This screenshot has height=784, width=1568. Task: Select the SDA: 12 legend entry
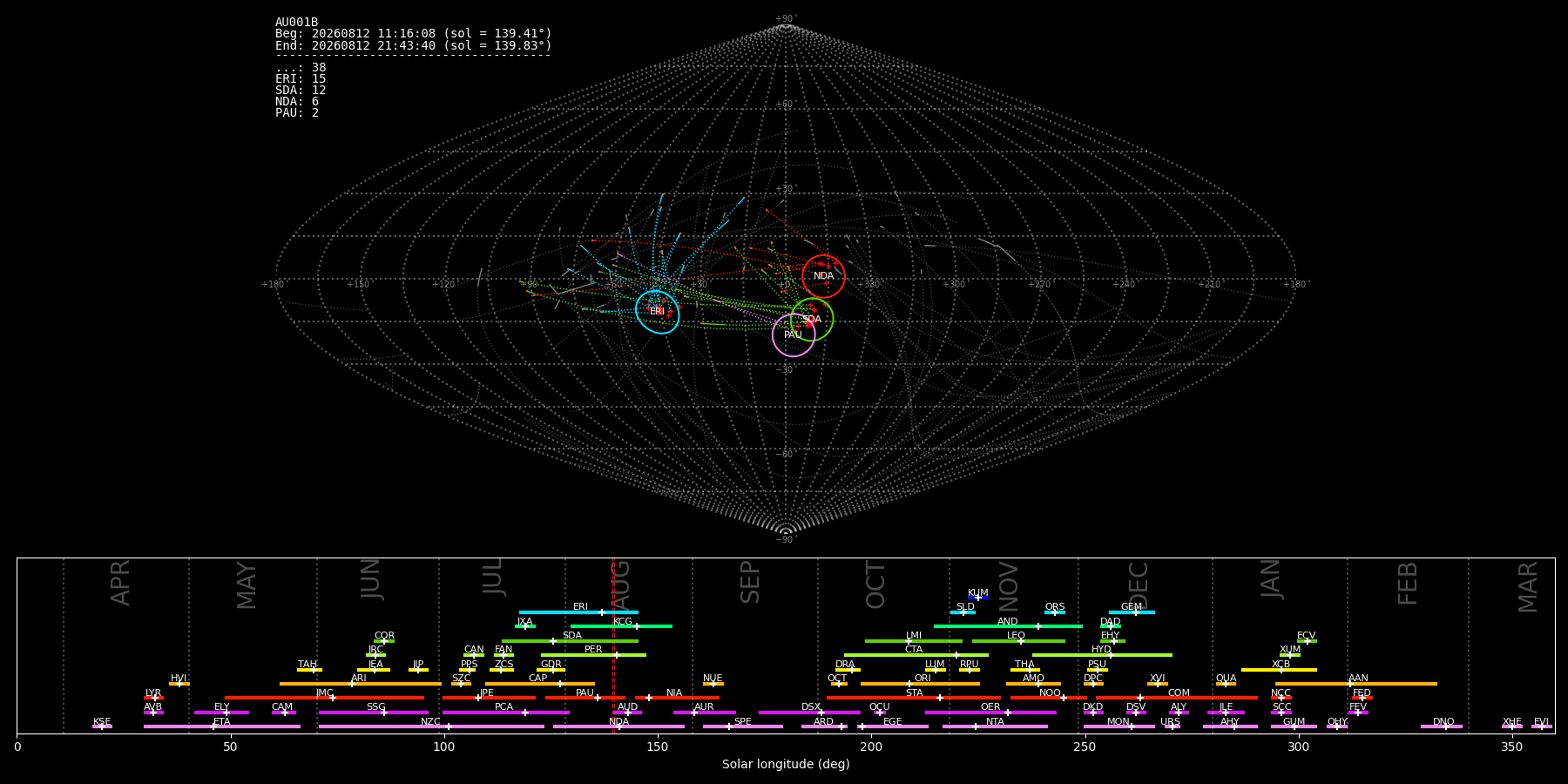point(301,91)
